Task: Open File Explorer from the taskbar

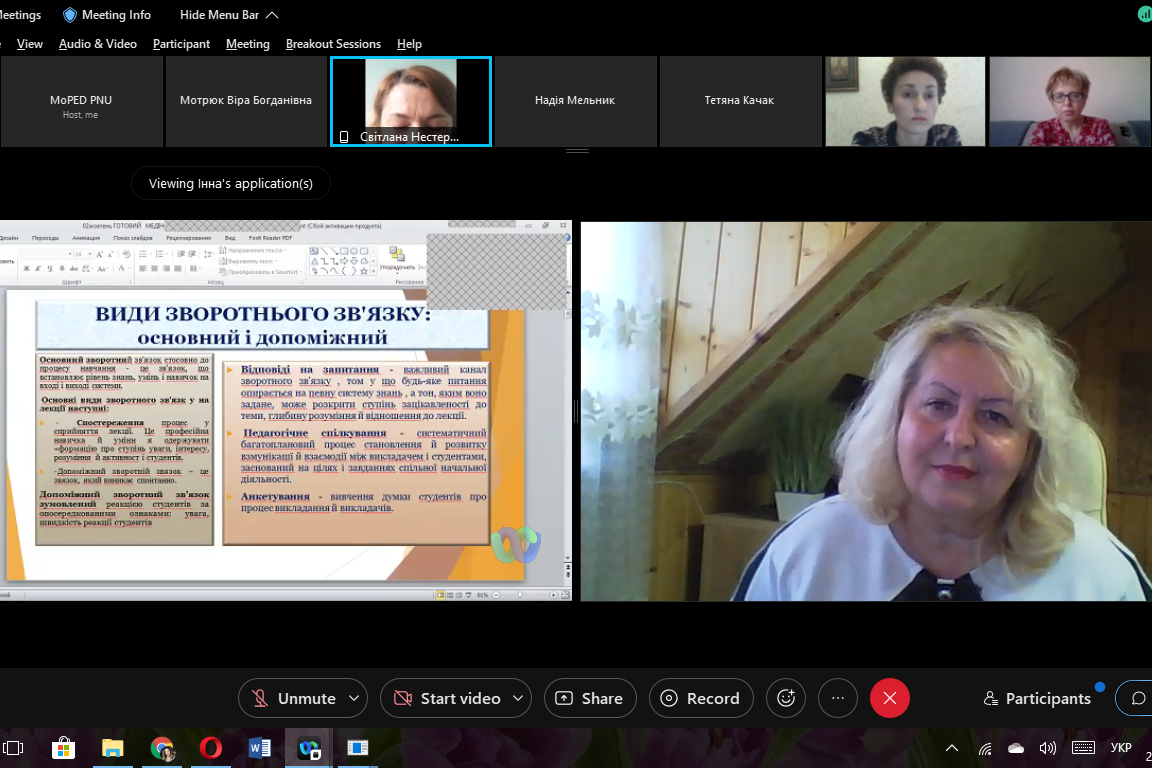Action: coord(112,747)
